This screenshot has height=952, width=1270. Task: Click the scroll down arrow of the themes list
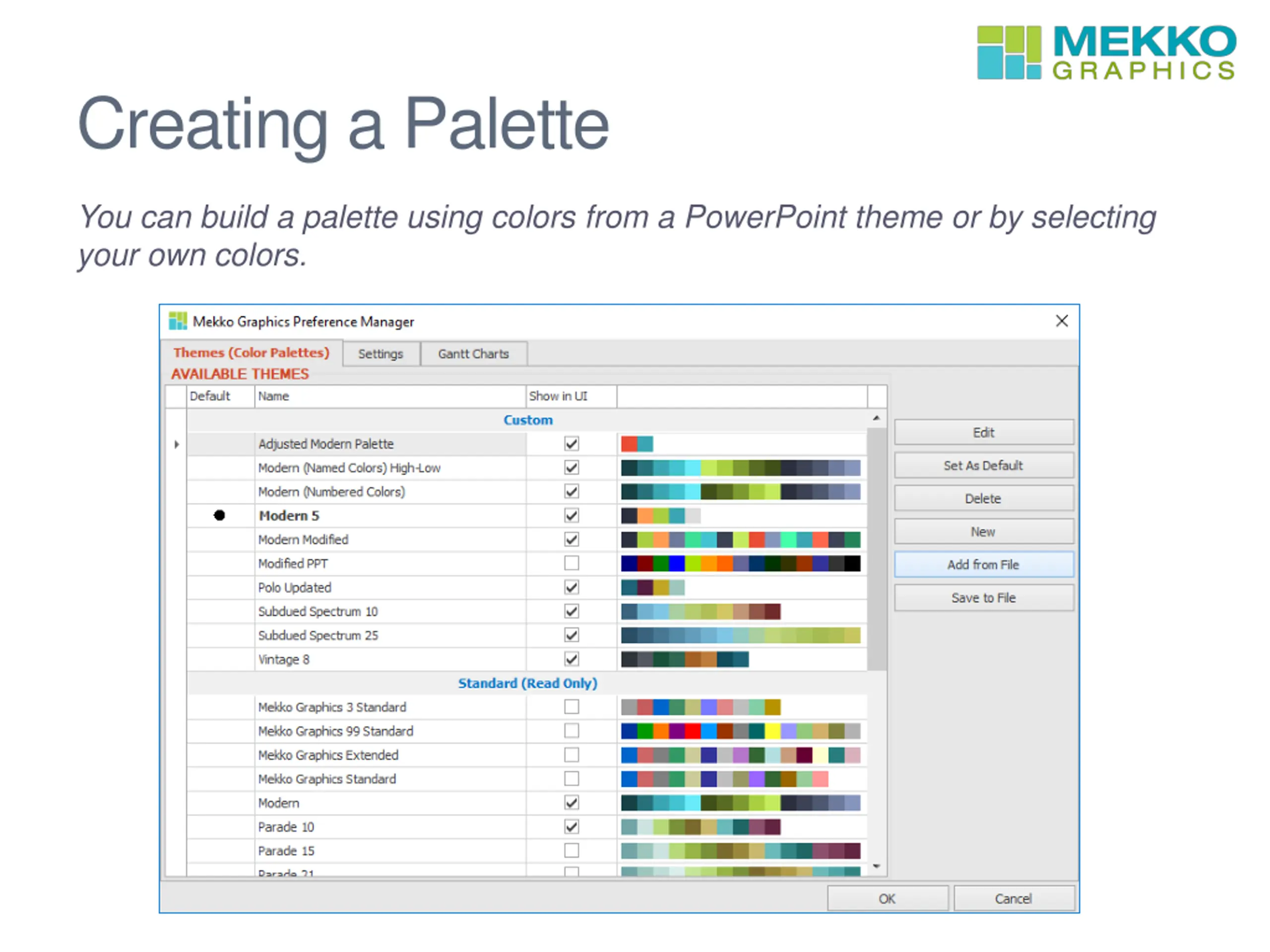(877, 867)
